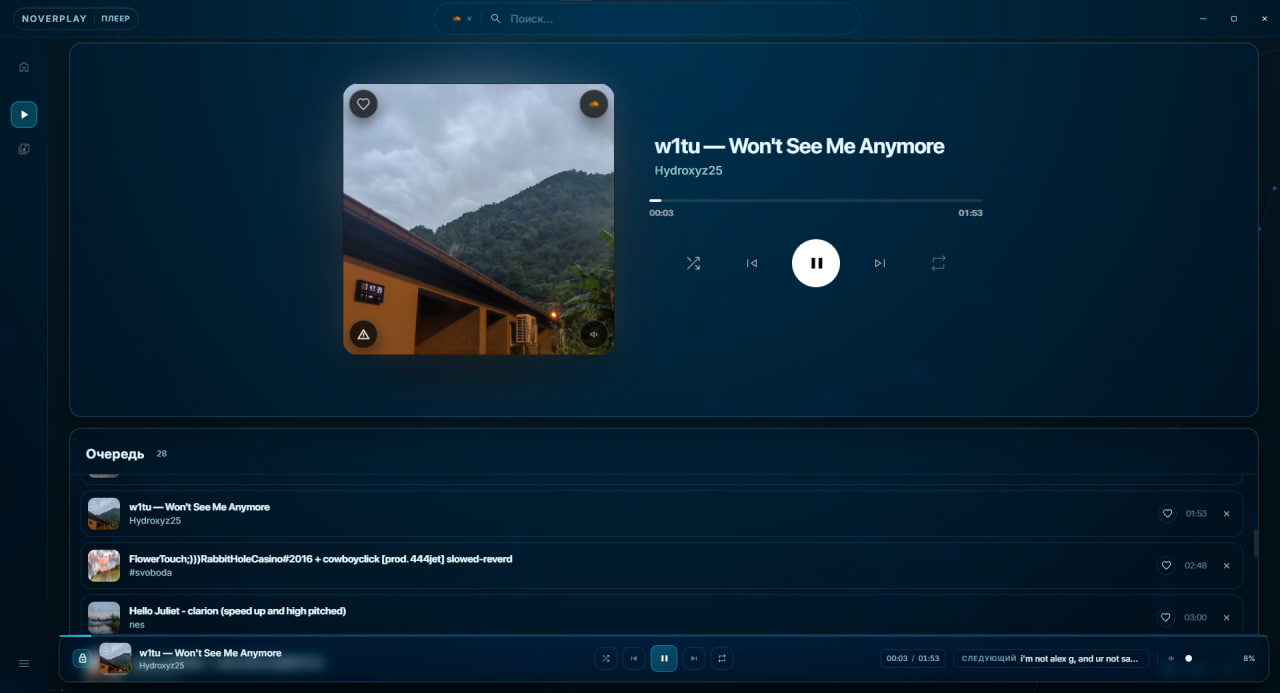Click the warning triangle on the album artwork
Viewport: 1280px width, 693px height.
tap(363, 334)
